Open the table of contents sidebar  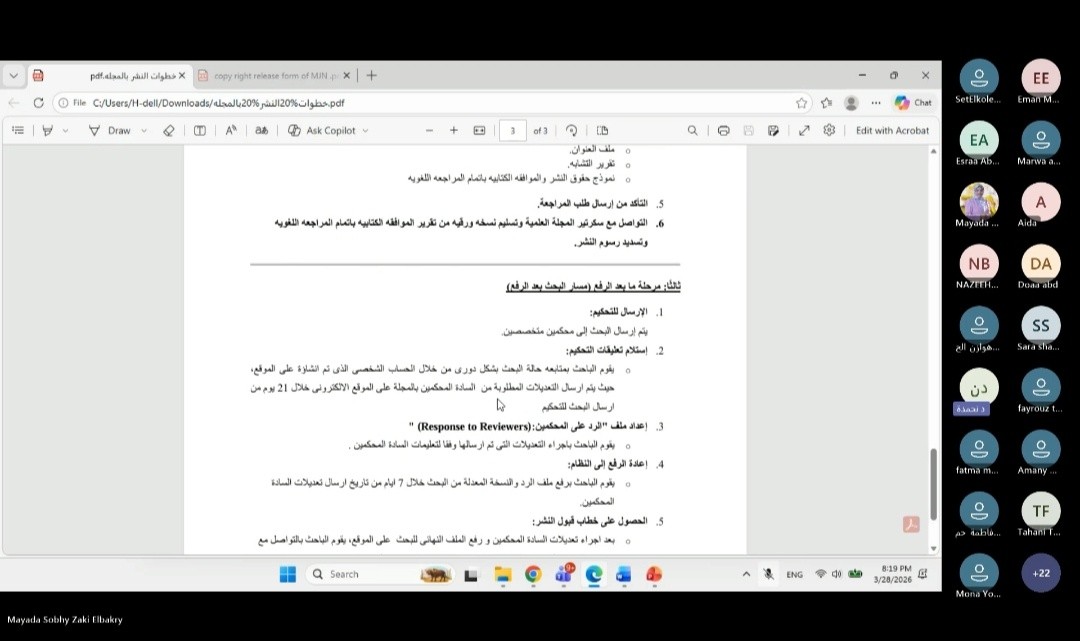tap(18, 130)
